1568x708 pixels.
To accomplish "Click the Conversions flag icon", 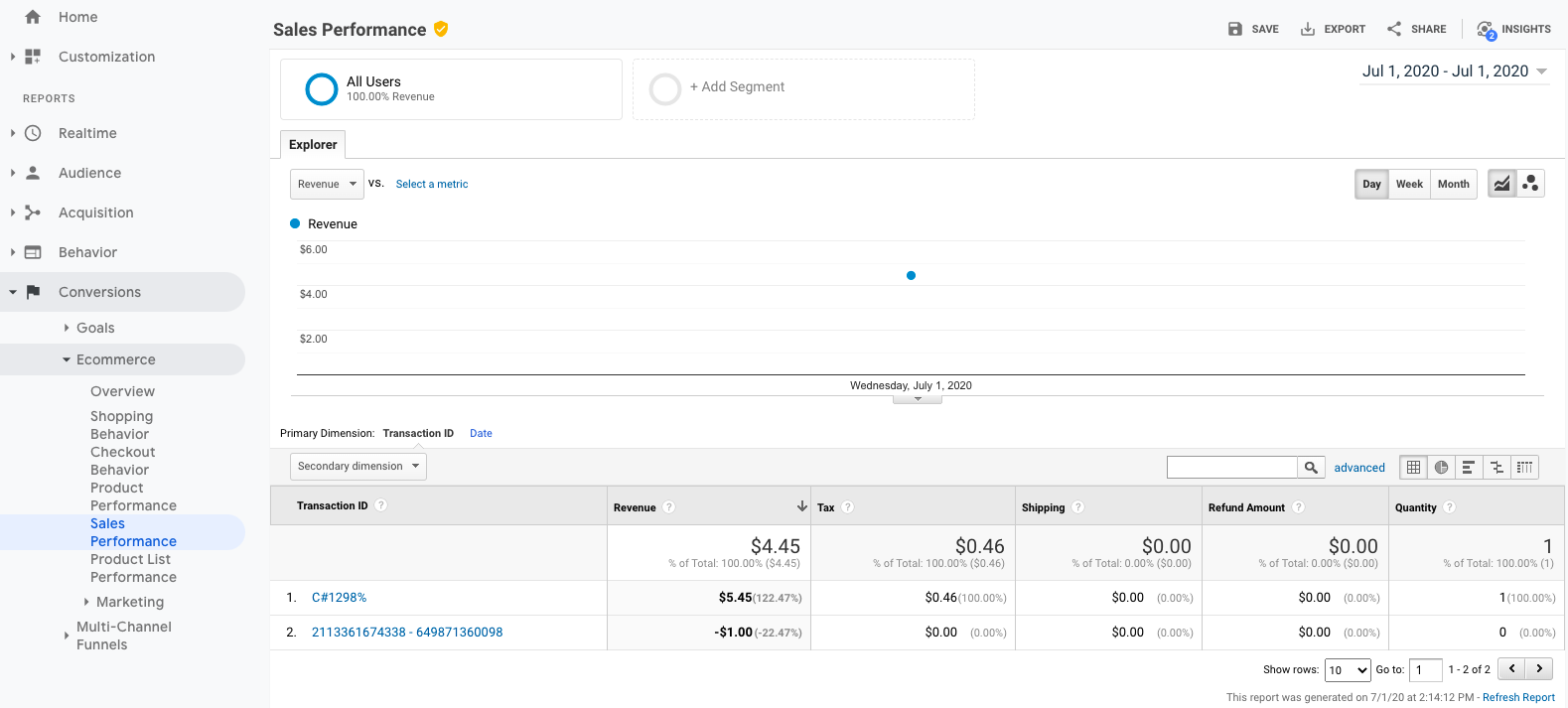I will coord(33,292).
